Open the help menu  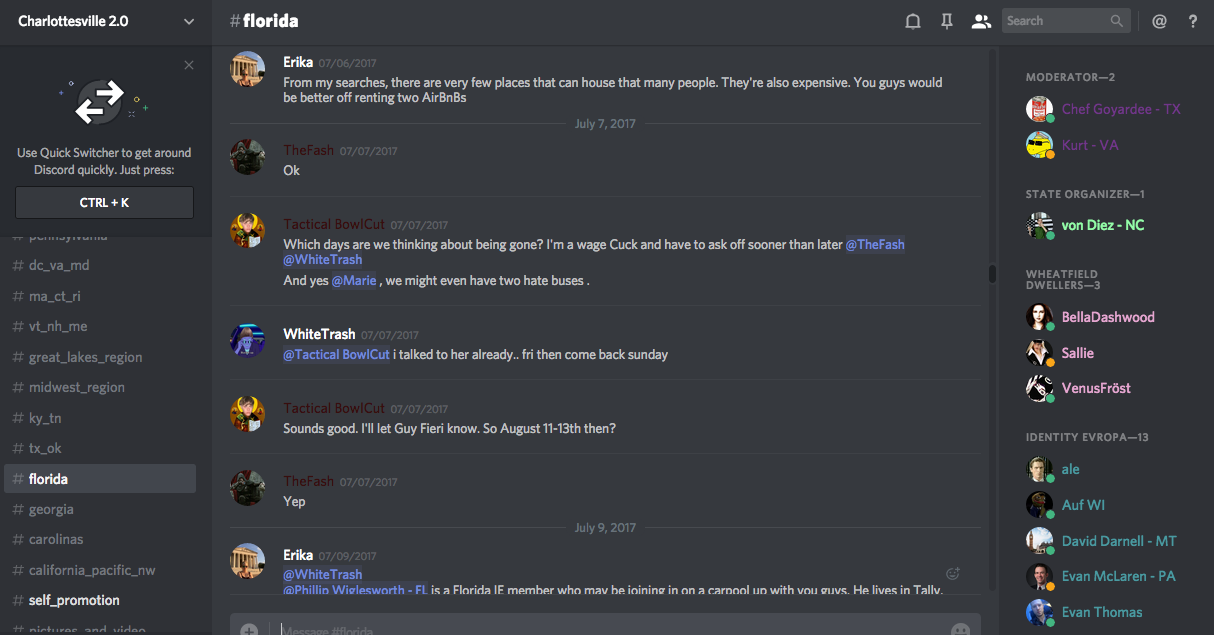[x=1193, y=21]
